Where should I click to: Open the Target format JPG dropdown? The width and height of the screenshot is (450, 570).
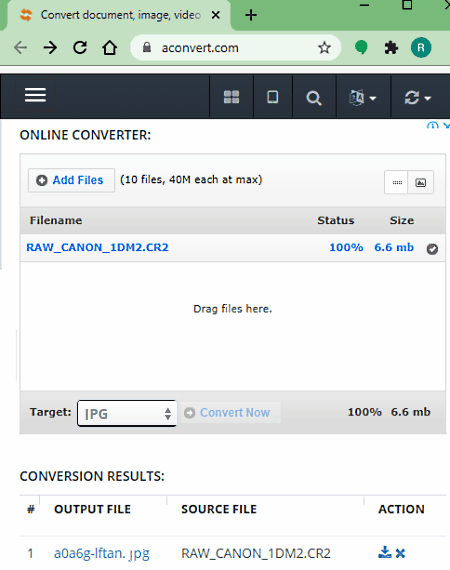127,413
